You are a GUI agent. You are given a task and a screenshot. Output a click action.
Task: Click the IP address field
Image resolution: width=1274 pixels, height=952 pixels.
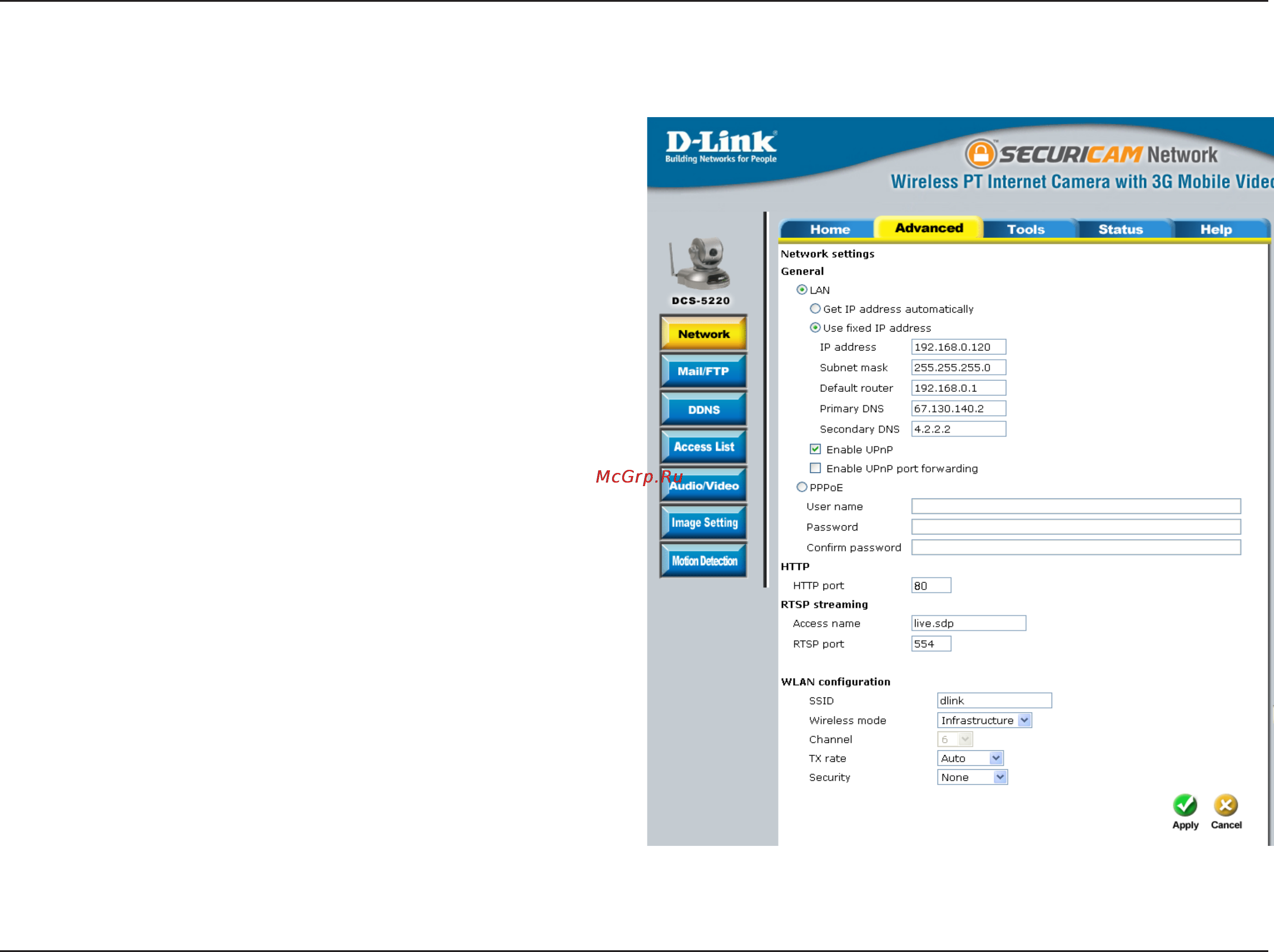tap(958, 347)
